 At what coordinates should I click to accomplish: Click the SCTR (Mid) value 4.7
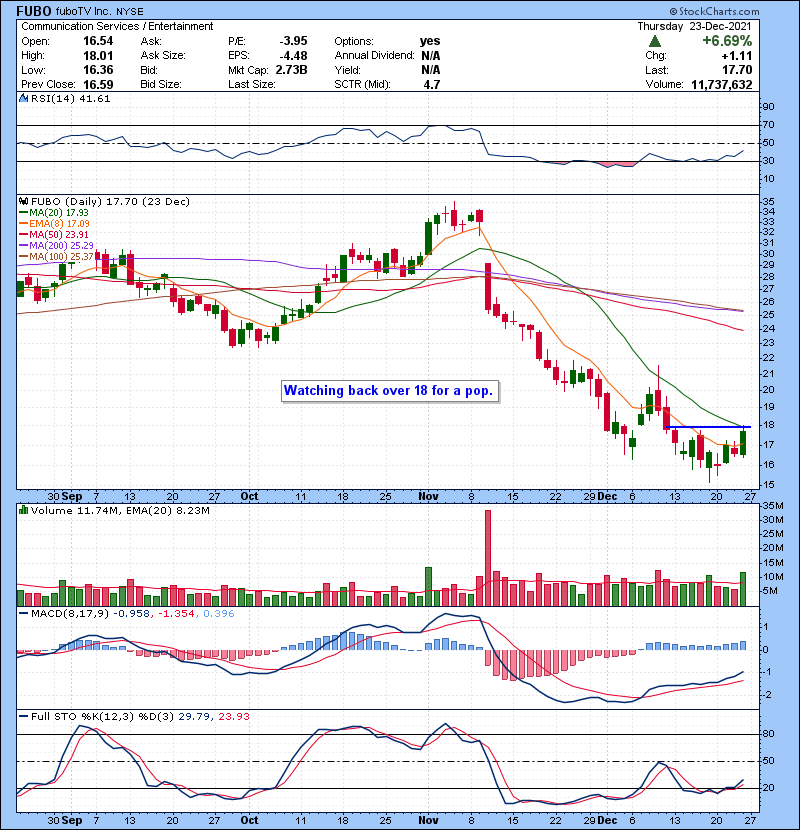(432, 84)
